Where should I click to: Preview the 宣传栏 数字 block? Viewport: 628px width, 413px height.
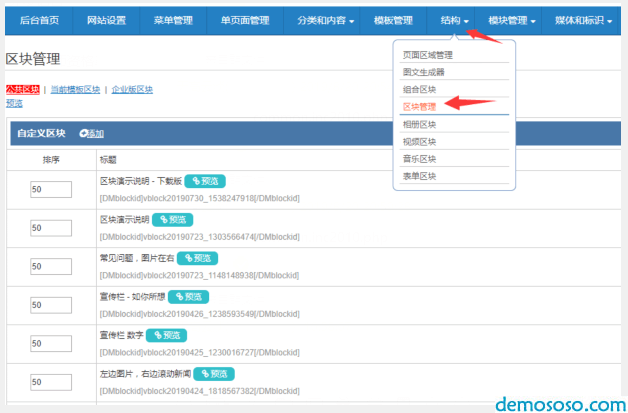click(166, 335)
